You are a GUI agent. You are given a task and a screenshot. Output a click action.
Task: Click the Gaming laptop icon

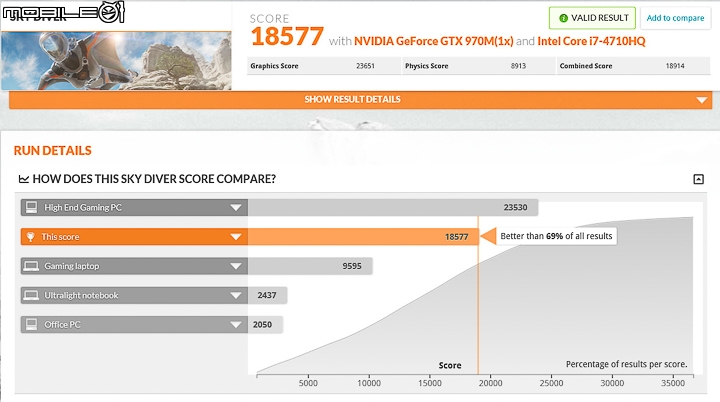coord(31,266)
